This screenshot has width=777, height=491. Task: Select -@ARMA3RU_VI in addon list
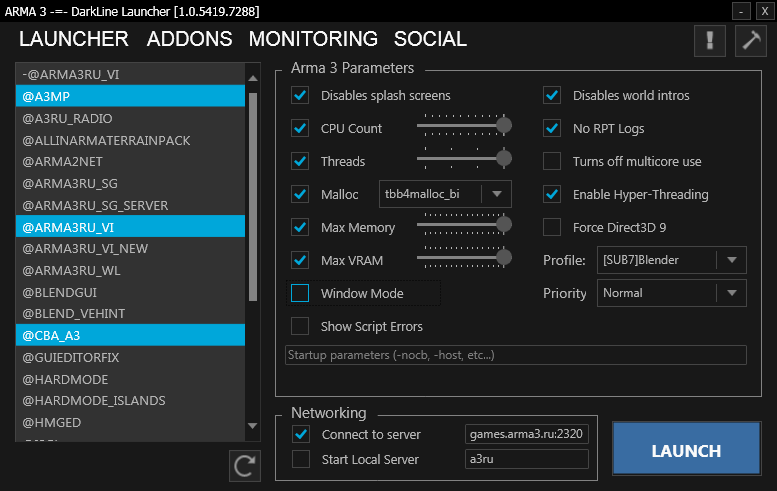[130, 74]
